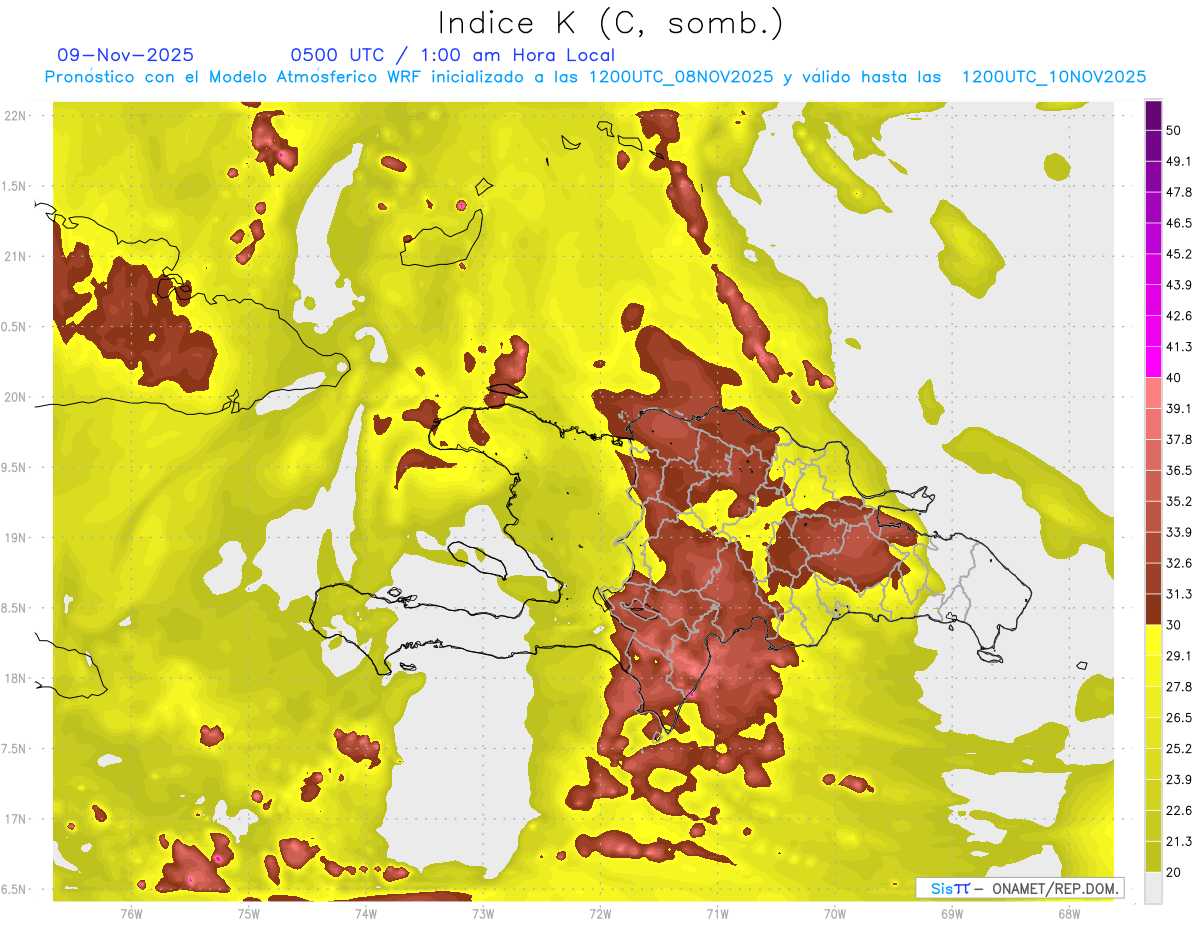This screenshot has width=1200, height=927.
Task: Pick the magenta swatch between 40 and 41.3
Action: pyautogui.click(x=1153, y=361)
